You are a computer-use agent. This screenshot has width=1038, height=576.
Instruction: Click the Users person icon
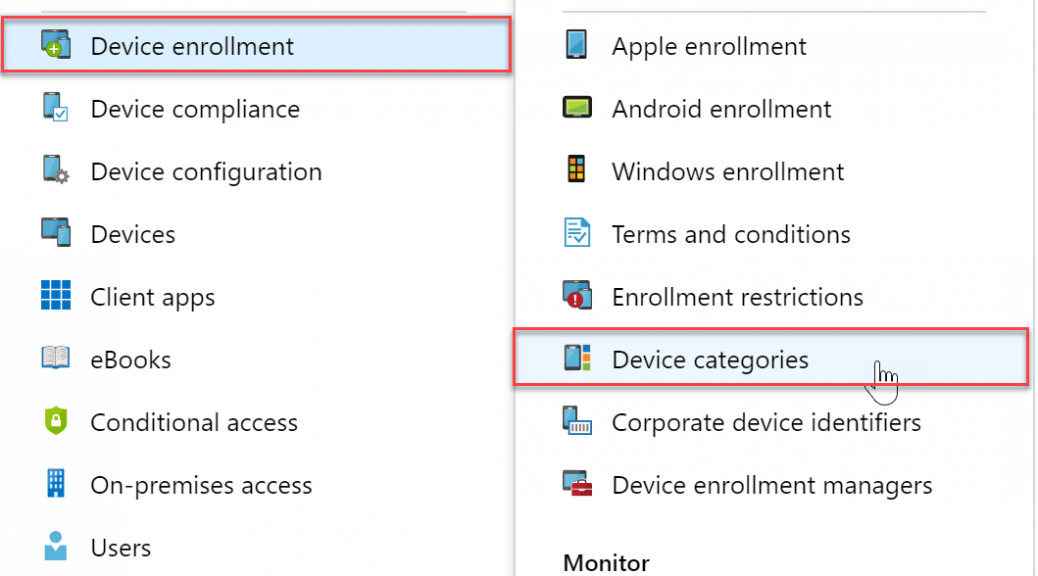coord(56,546)
